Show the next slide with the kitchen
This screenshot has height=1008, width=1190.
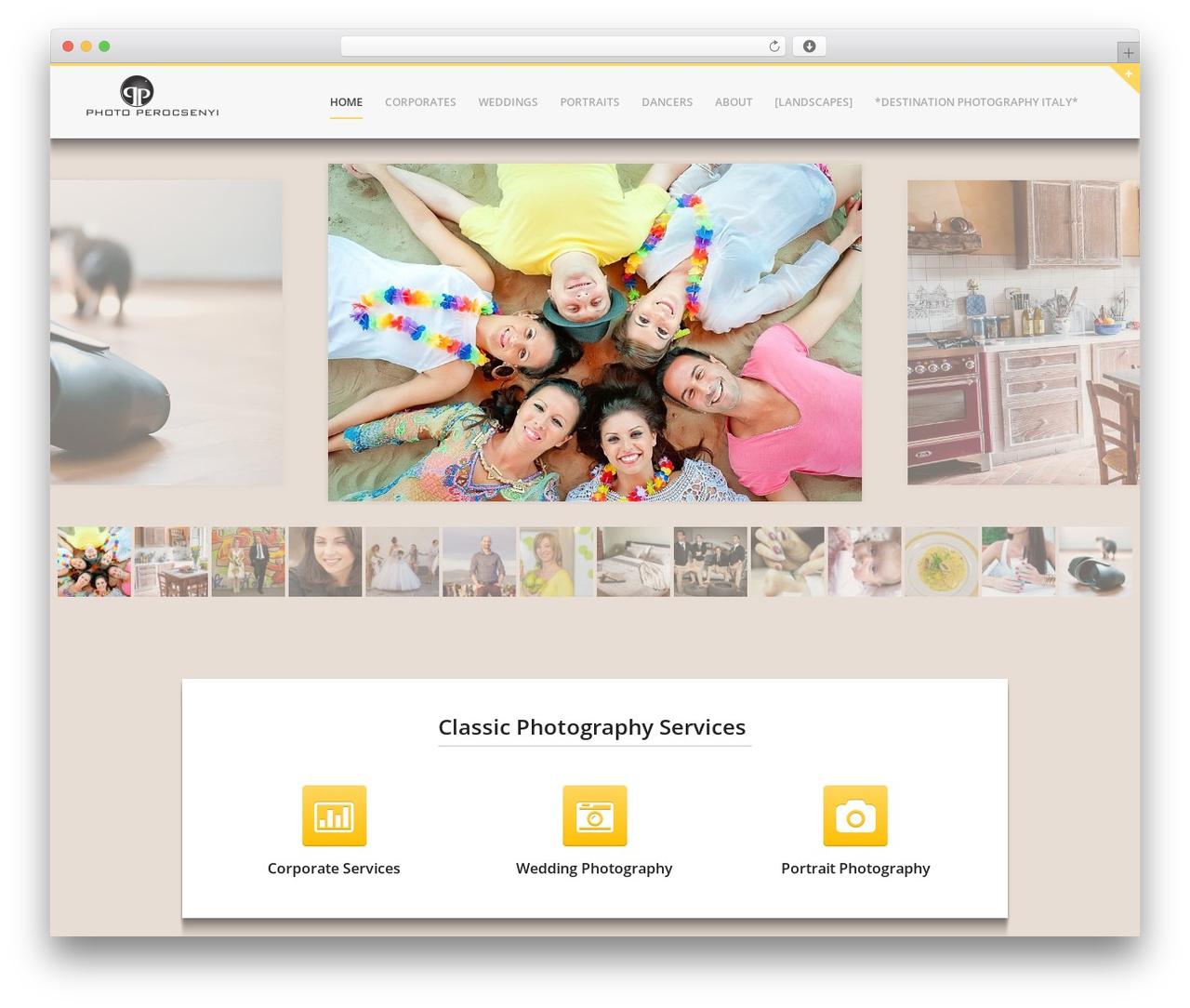point(1023,332)
